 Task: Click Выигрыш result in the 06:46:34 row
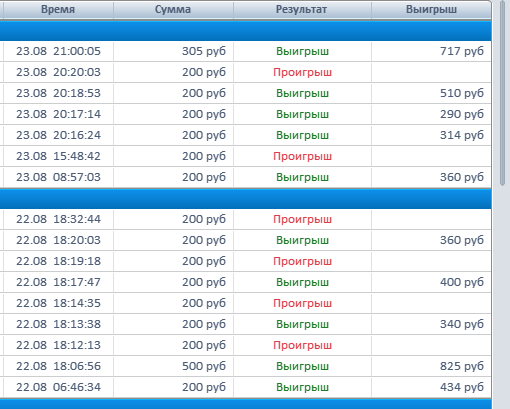(x=302, y=387)
